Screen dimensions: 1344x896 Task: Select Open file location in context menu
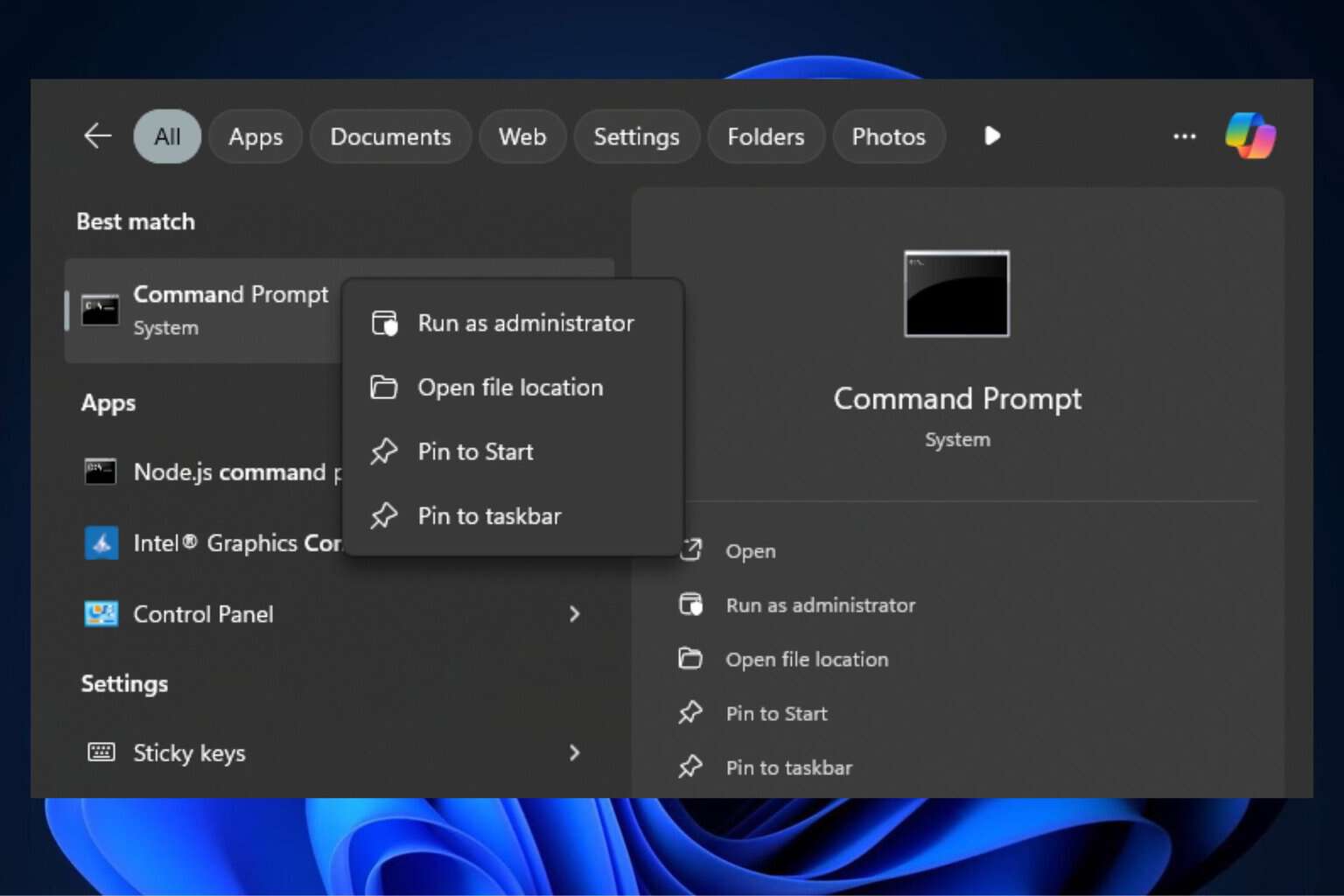point(510,388)
